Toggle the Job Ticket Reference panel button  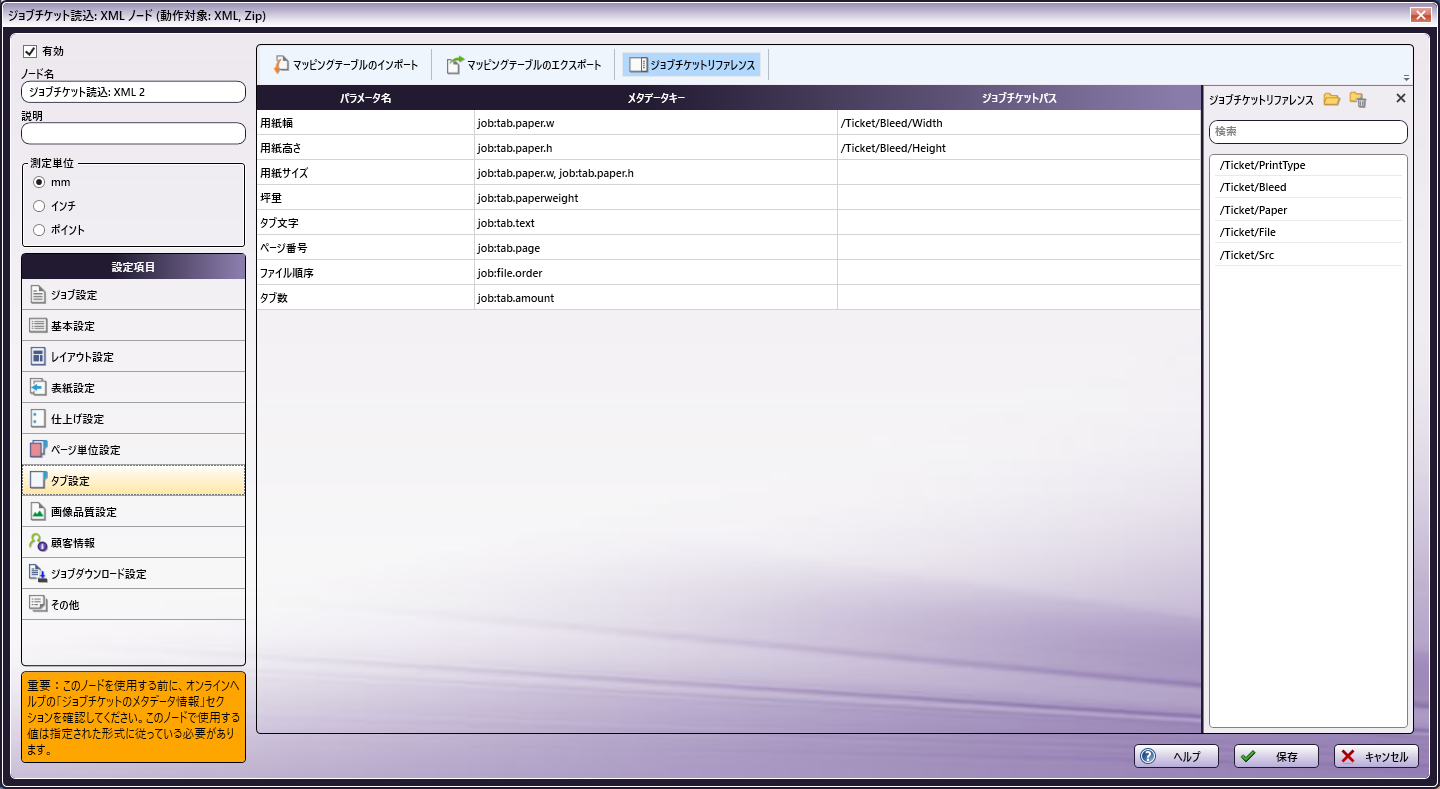click(692, 65)
